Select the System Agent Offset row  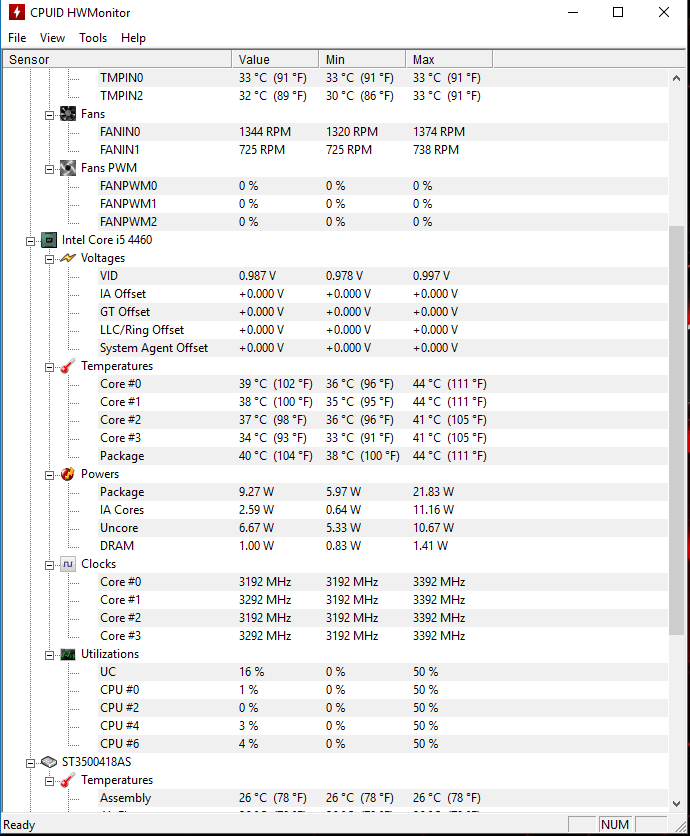click(383, 348)
